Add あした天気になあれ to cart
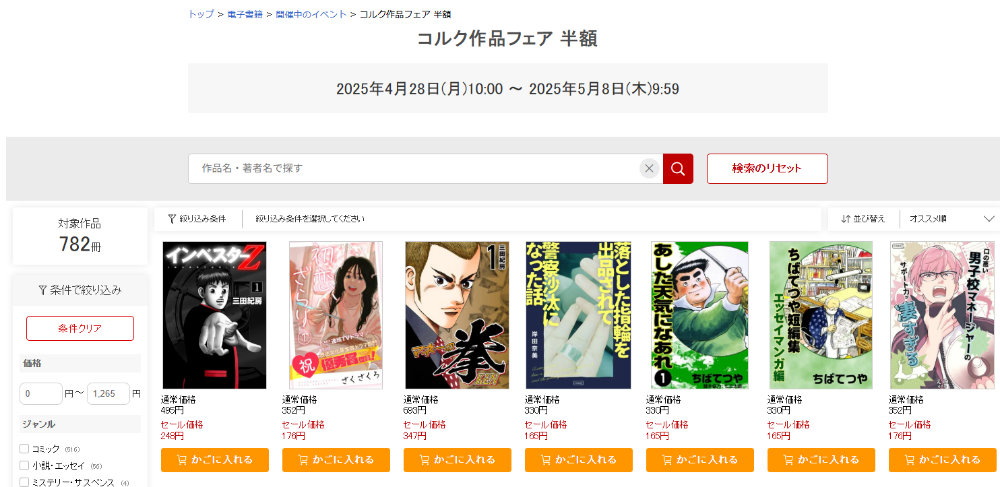This screenshot has height=487, width=1000. point(700,460)
